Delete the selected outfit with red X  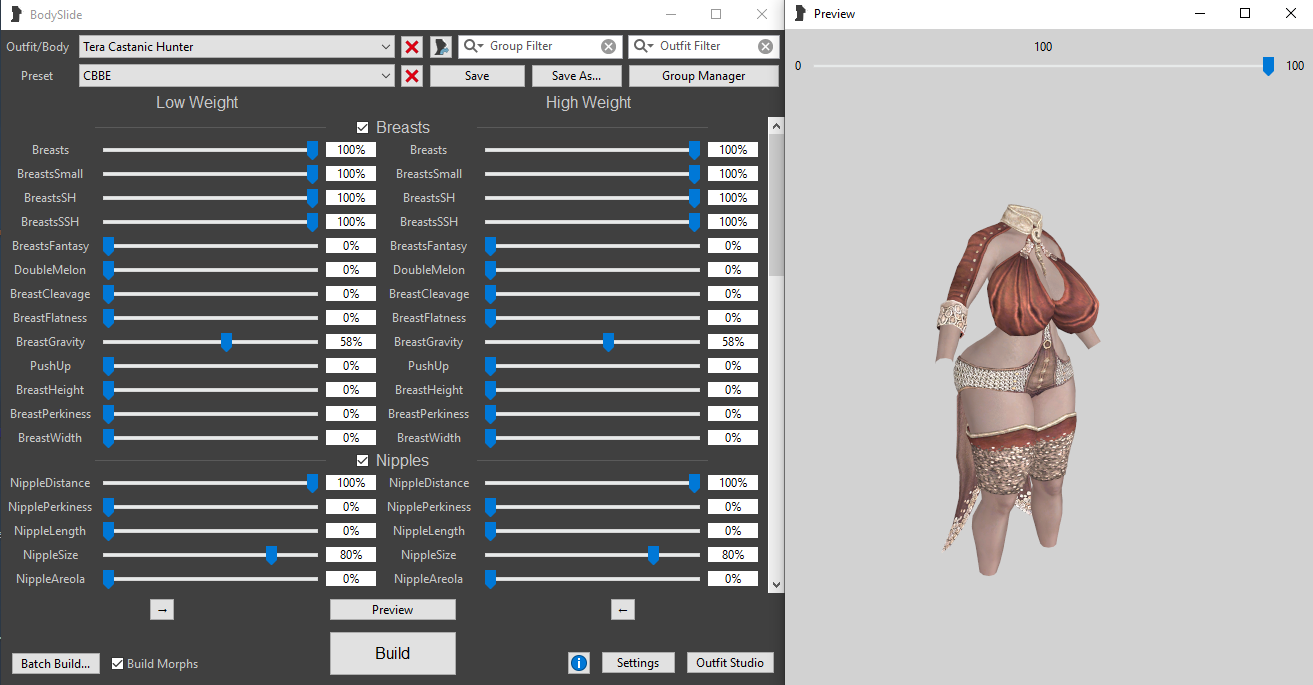tap(412, 47)
